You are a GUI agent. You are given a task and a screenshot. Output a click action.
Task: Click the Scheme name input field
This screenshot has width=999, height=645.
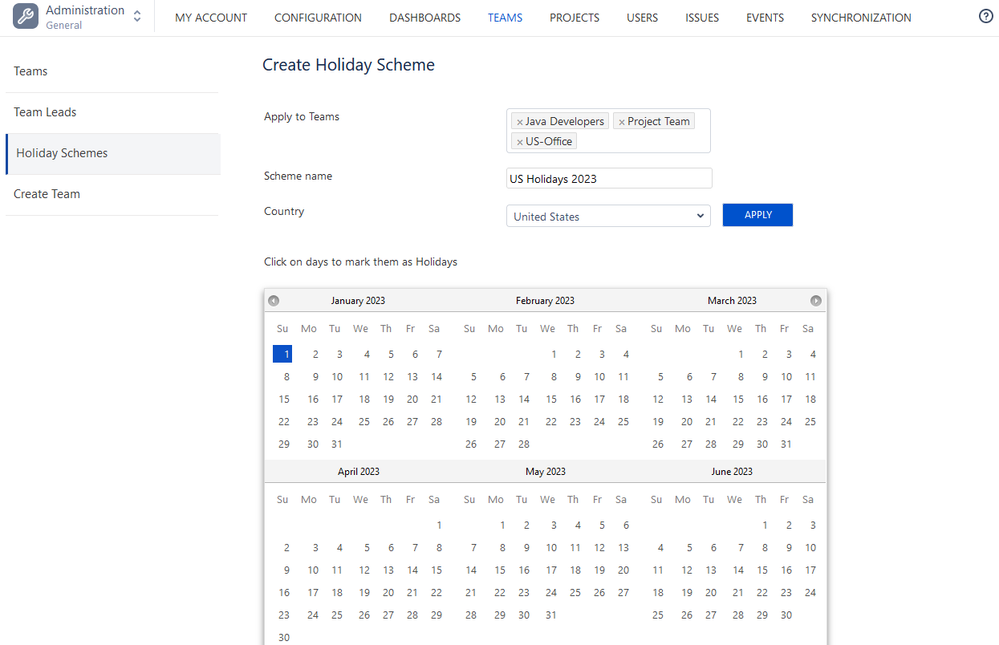tap(609, 178)
